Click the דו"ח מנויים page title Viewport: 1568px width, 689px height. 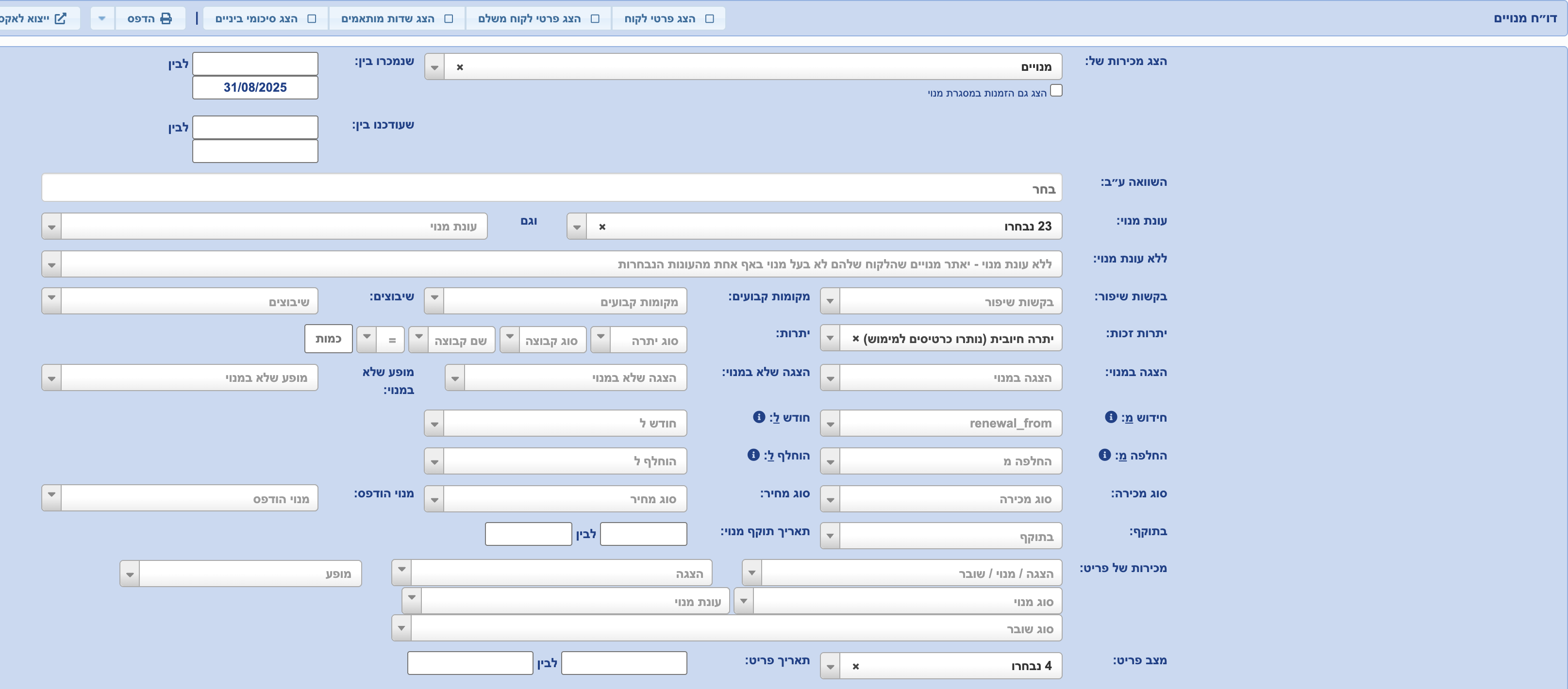pos(1525,18)
